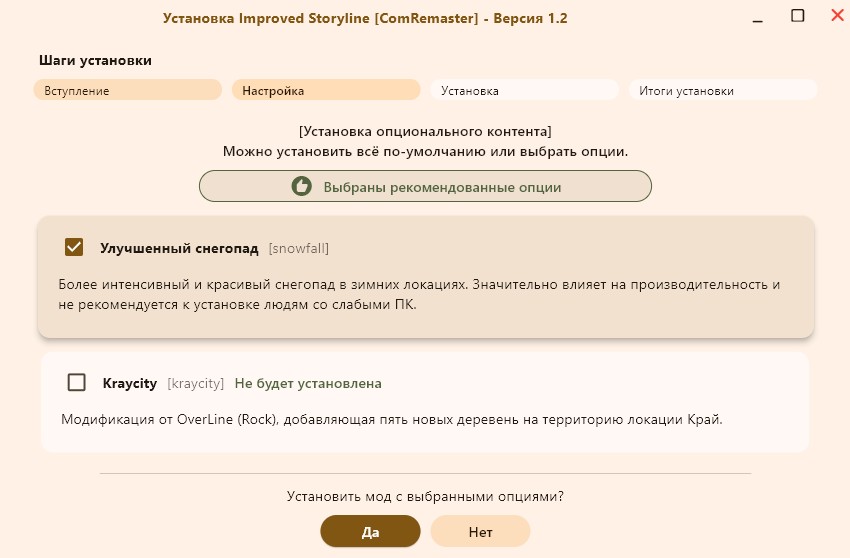
Task: Click the Нет button
Action: pos(480,532)
